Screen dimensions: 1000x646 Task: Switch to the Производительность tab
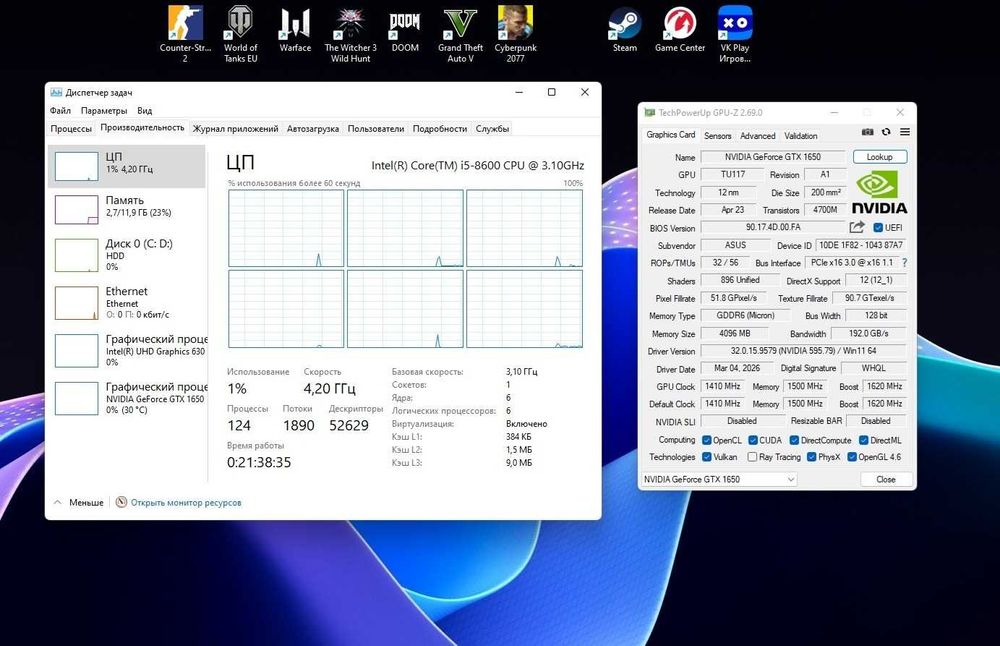142,128
